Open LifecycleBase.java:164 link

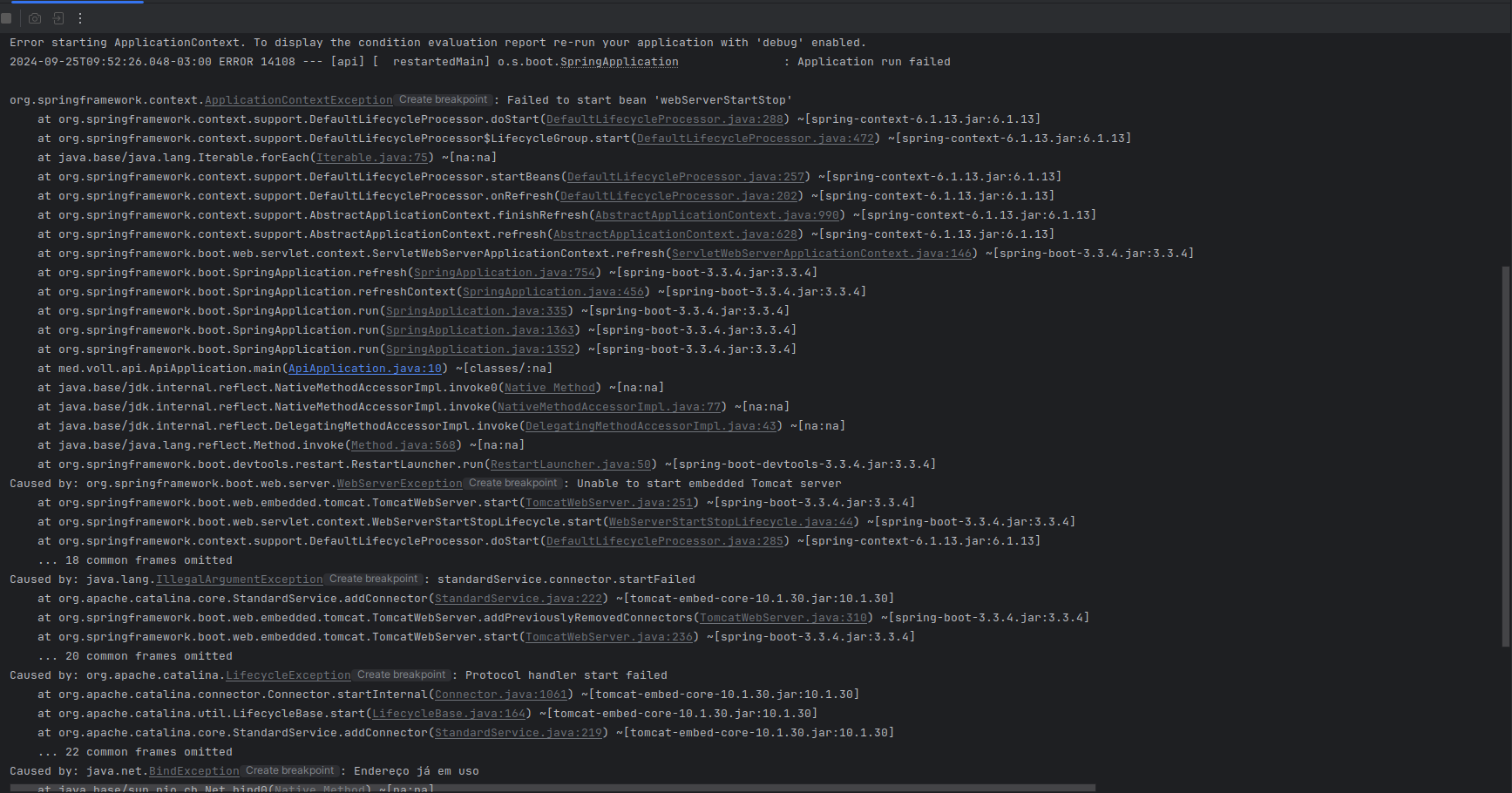449,714
